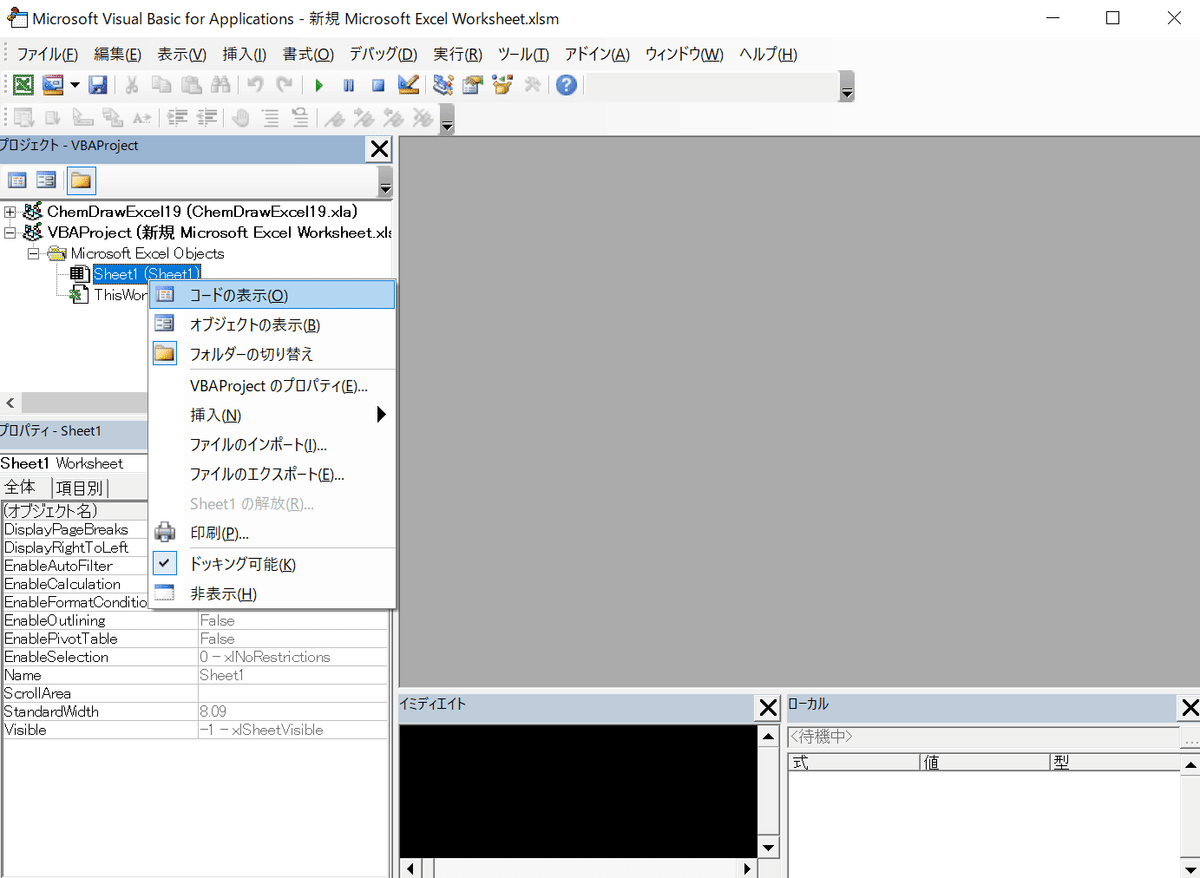The image size is (1200, 878).
Task: Click the Indent icon on Edit toolbar
Action: (x=177, y=118)
